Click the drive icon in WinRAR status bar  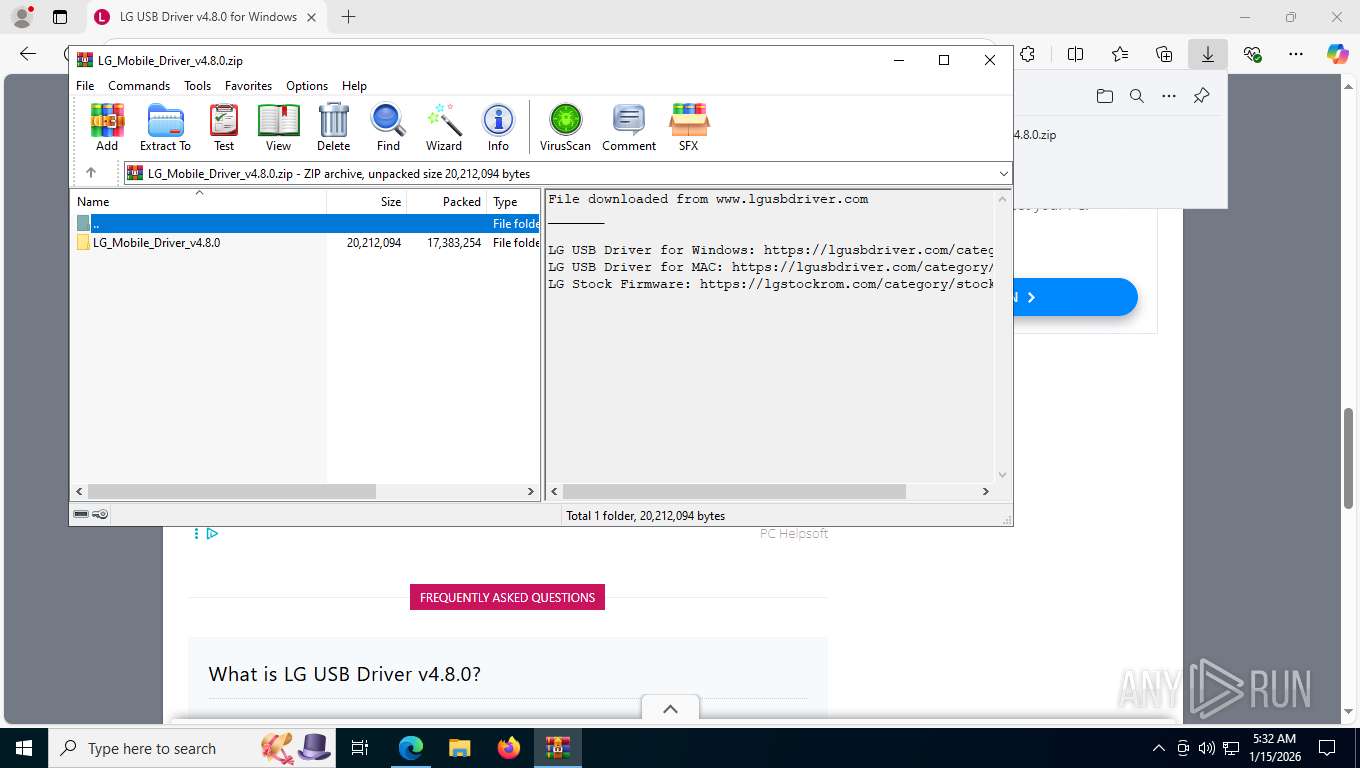point(81,515)
